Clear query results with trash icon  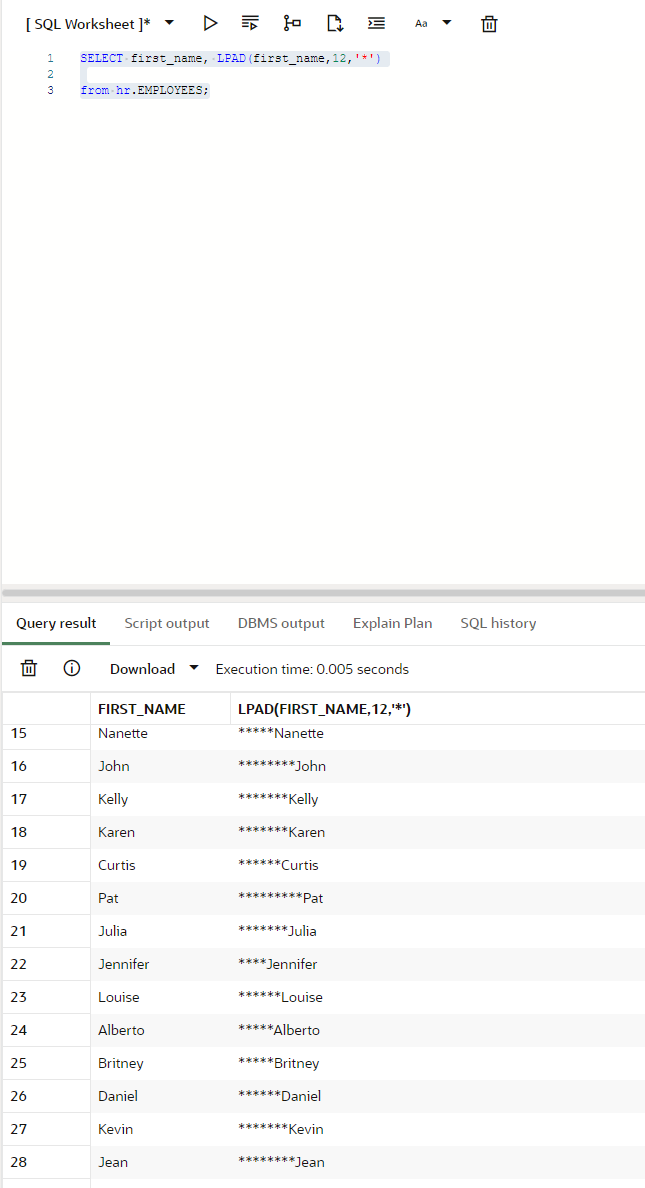click(x=29, y=668)
